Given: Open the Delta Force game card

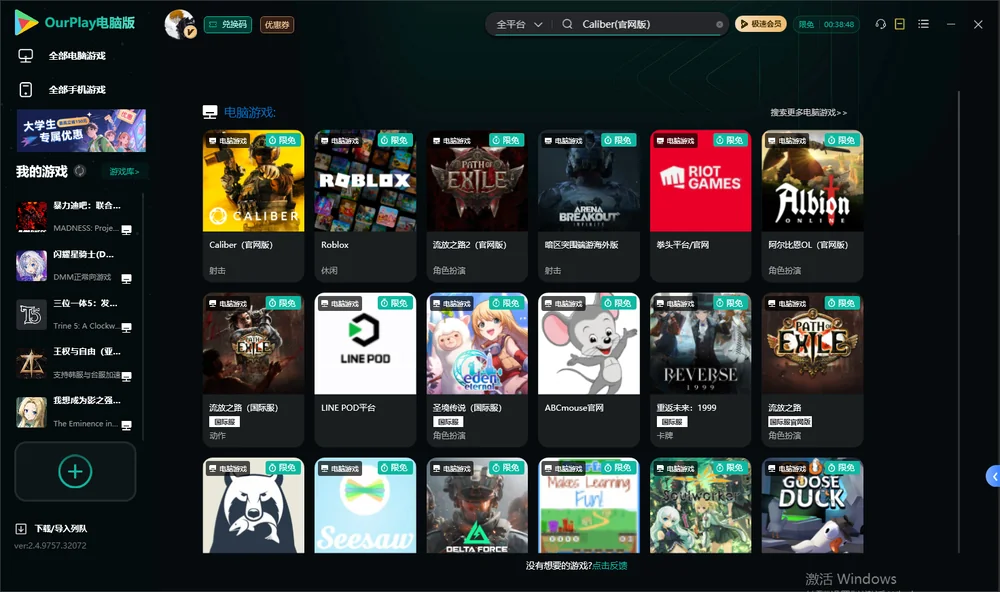Looking at the screenshot, I should click(x=477, y=505).
